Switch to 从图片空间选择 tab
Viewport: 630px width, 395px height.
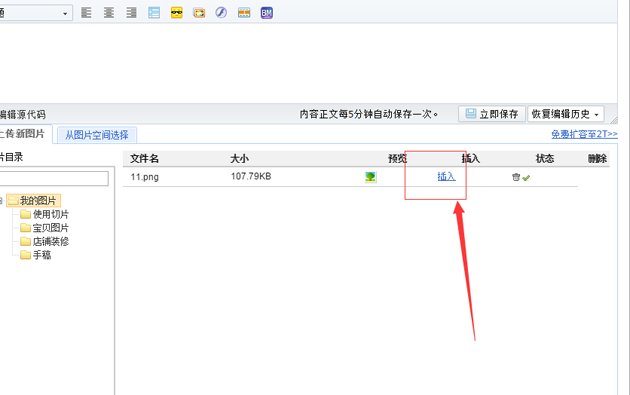coord(97,135)
